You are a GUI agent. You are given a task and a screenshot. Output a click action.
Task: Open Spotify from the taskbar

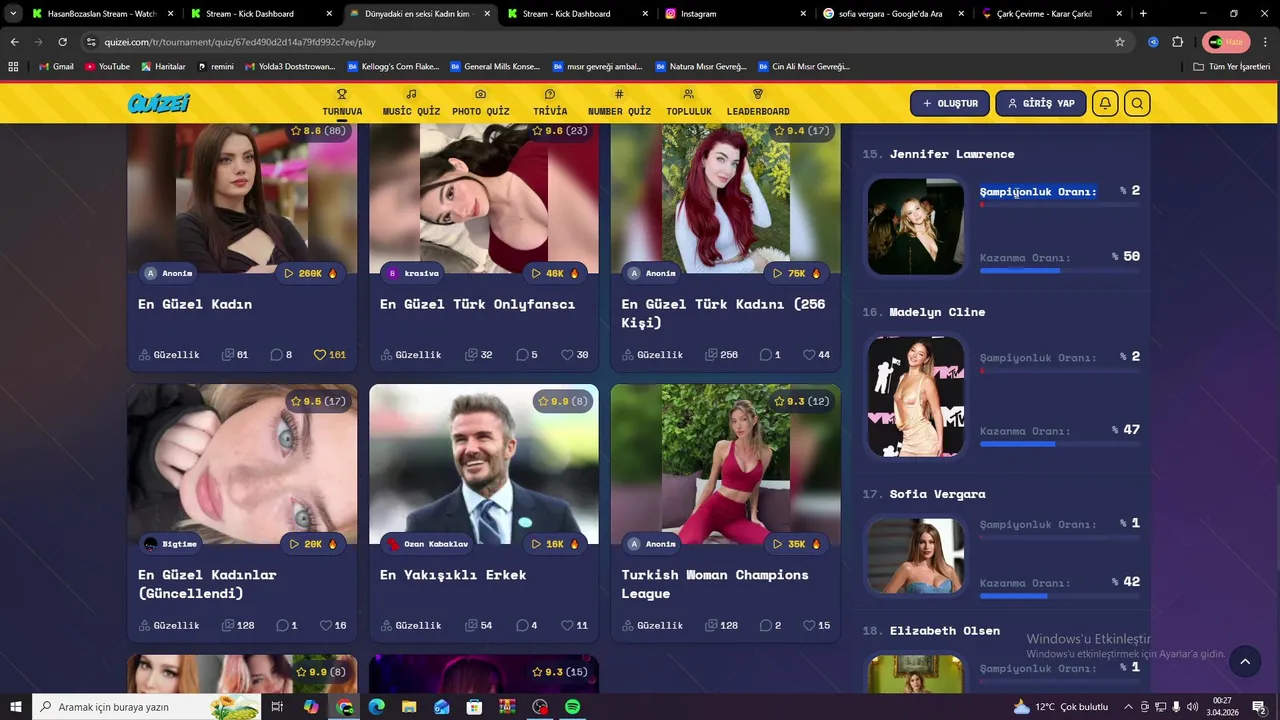pos(572,707)
